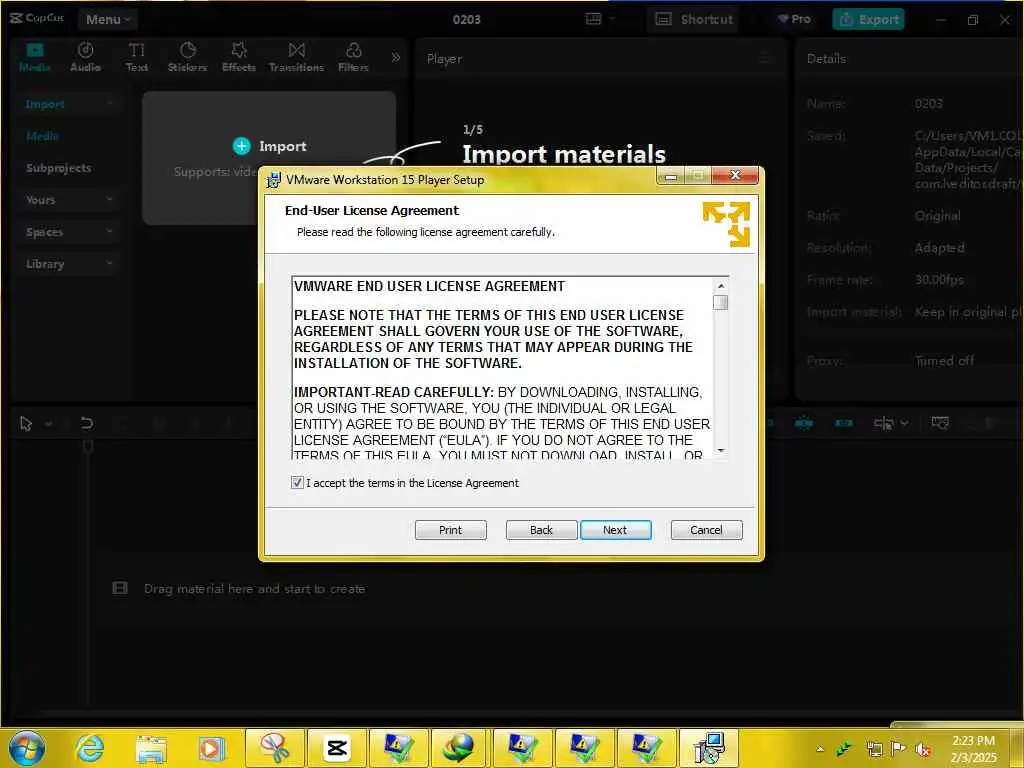
Task: Switch to CapCut from taskbar
Action: point(337,748)
